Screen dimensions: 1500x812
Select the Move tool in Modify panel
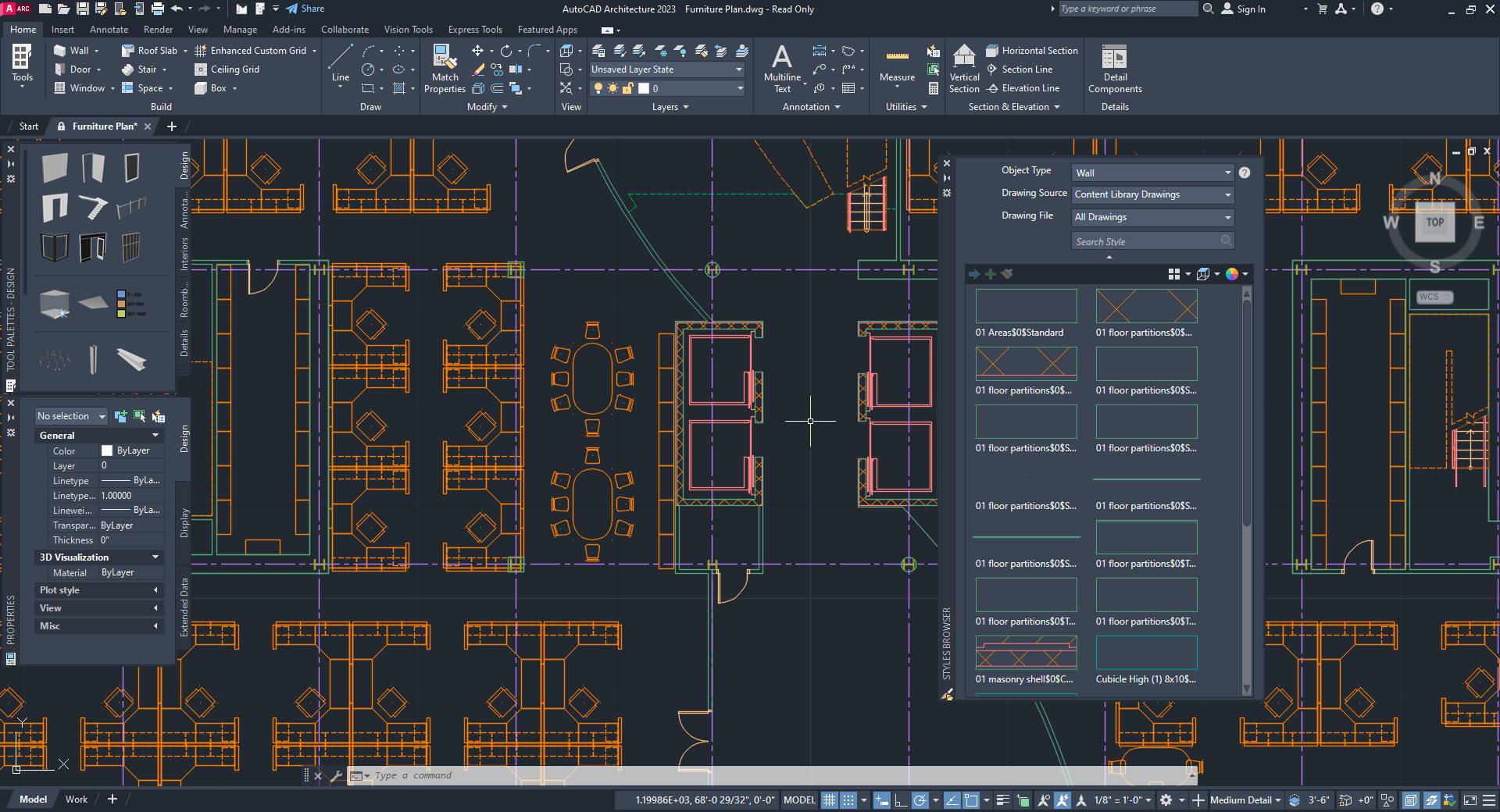(x=477, y=51)
